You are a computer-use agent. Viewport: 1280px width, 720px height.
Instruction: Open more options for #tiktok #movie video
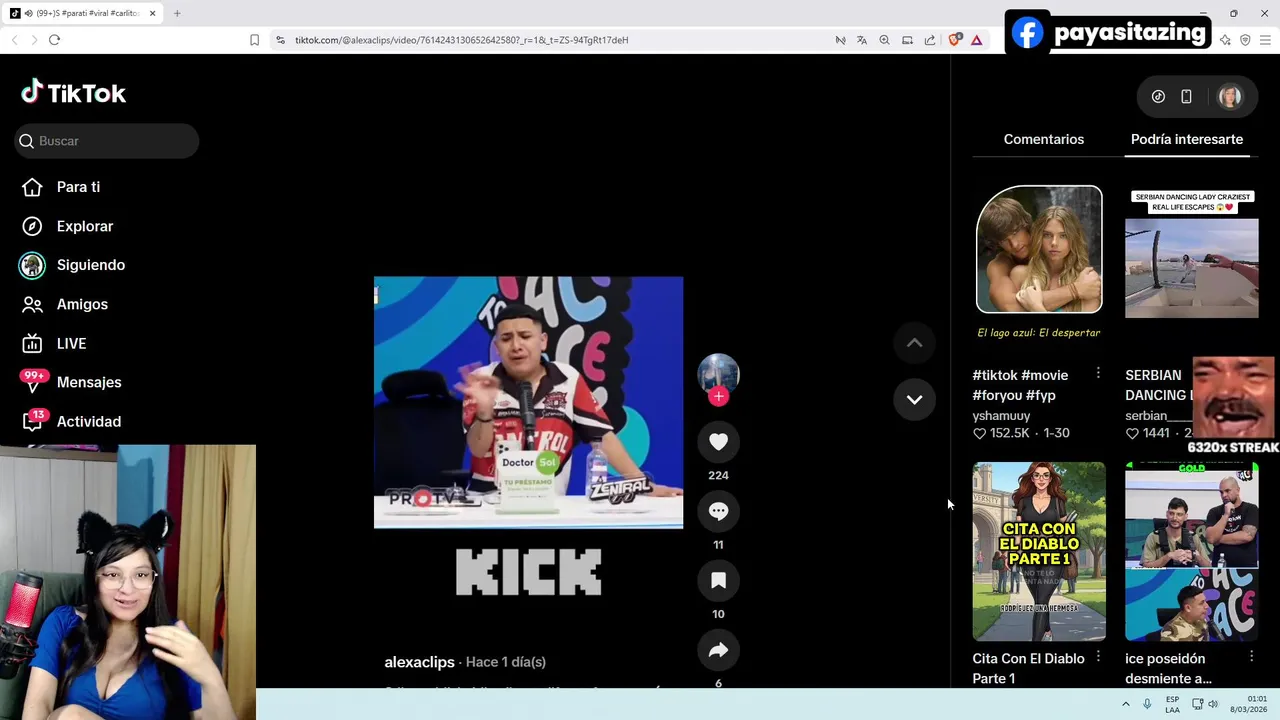pos(1098,373)
